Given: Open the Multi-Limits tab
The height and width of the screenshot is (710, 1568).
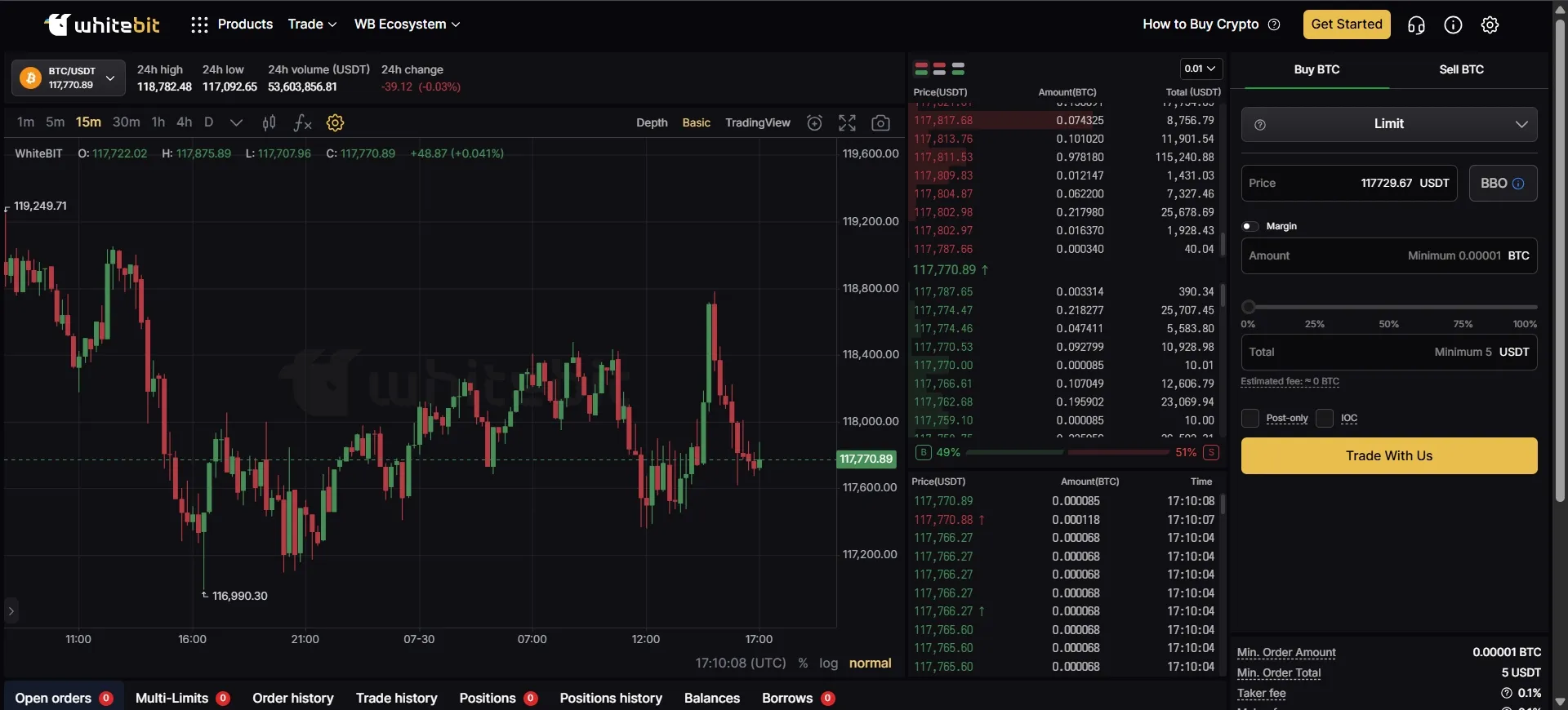Looking at the screenshot, I should click(x=182, y=698).
